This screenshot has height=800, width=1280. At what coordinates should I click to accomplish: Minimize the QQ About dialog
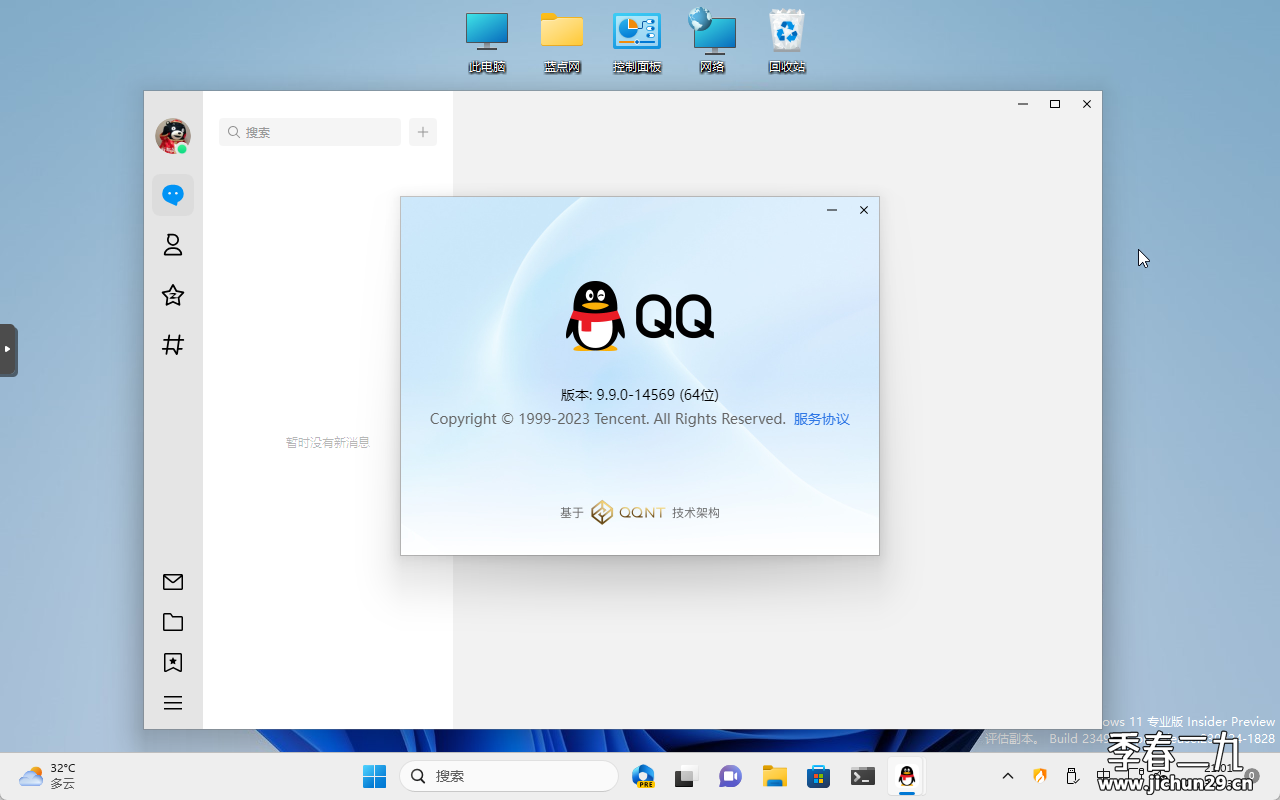tap(832, 210)
